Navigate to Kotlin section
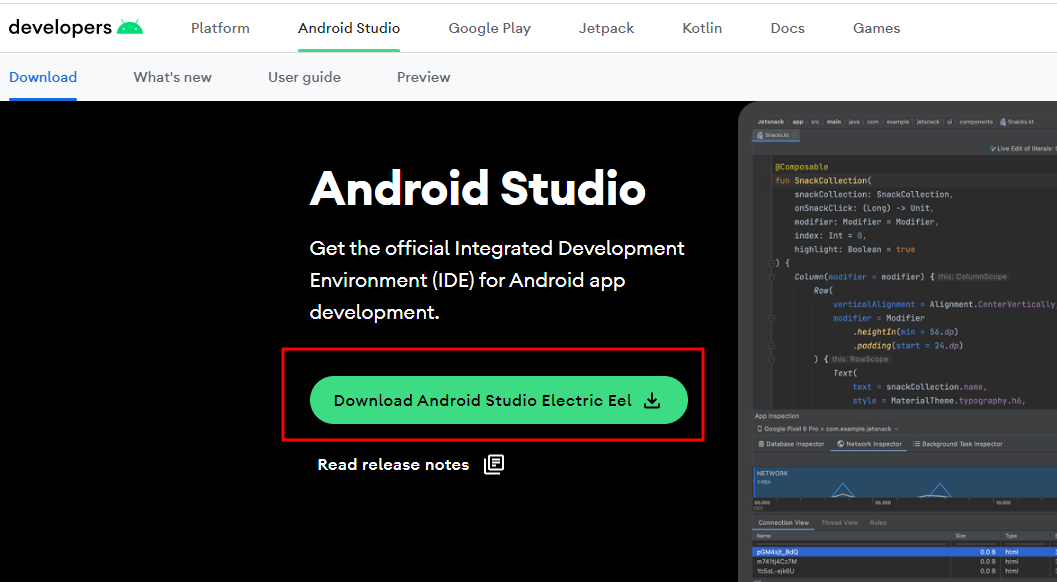 coord(702,28)
